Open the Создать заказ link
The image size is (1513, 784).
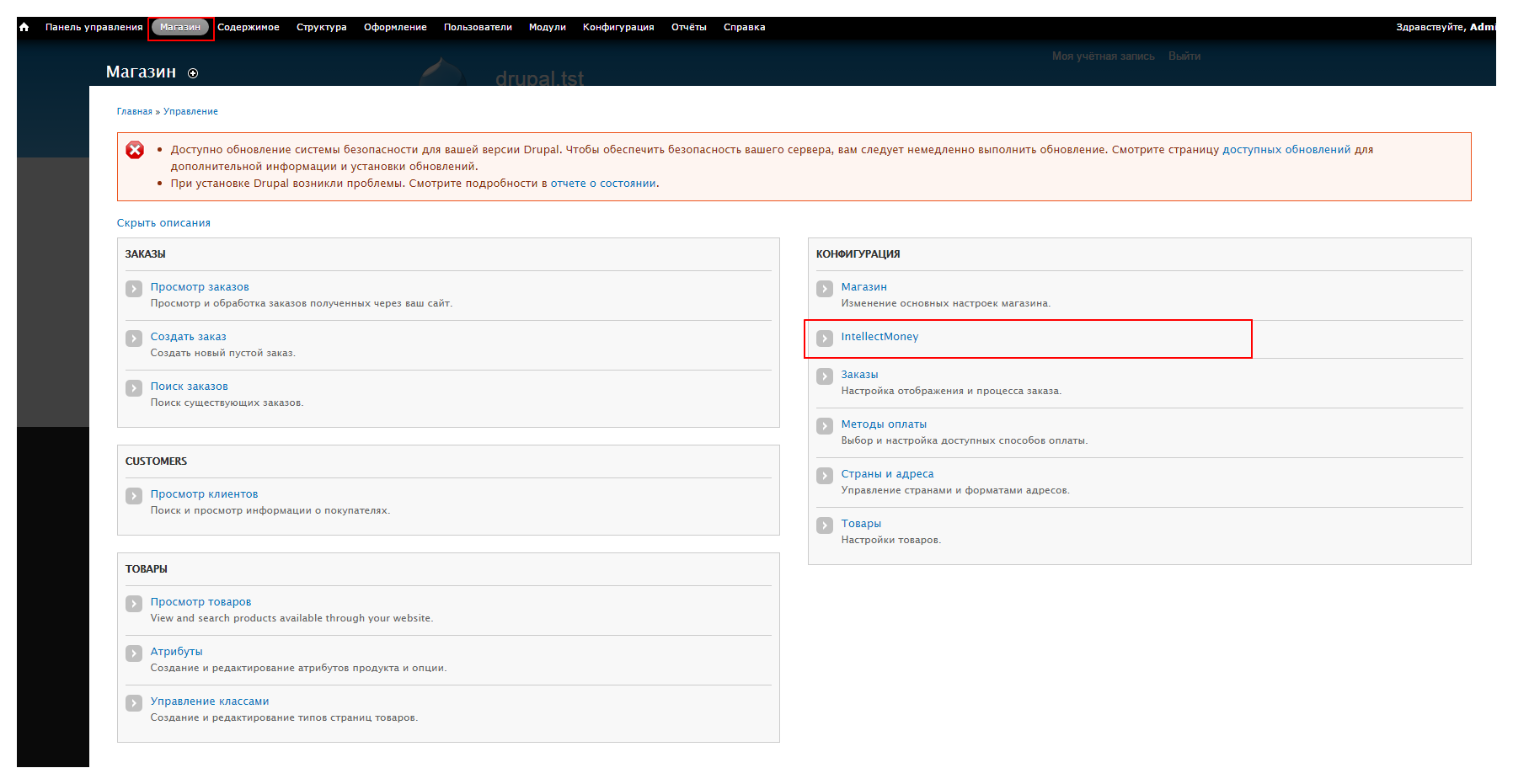[x=189, y=337]
